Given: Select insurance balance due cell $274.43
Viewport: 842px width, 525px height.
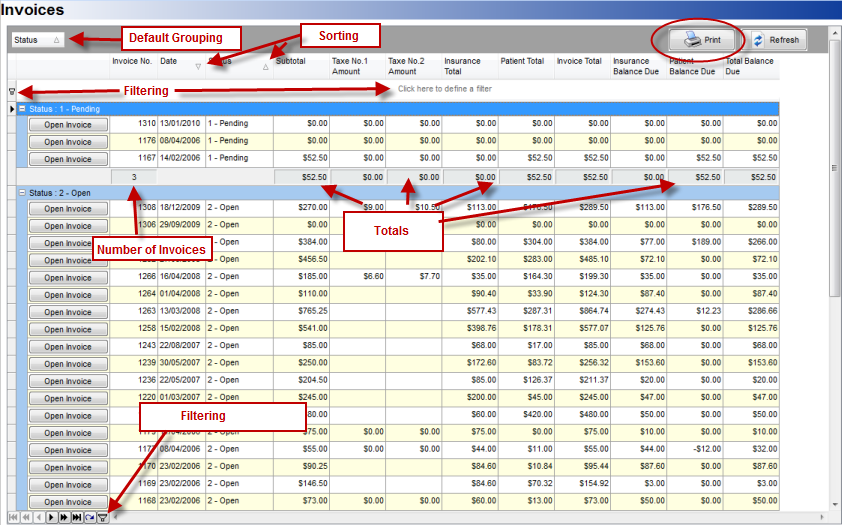Looking at the screenshot, I should click(639, 311).
